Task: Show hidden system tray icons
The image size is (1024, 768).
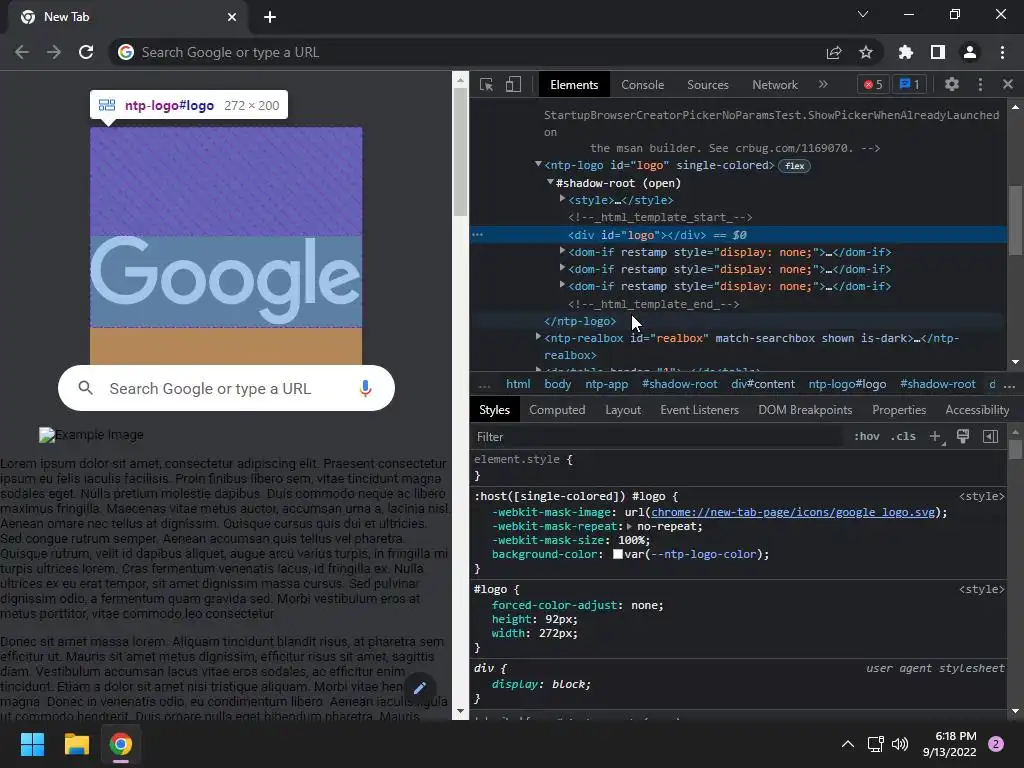Action: (848, 744)
